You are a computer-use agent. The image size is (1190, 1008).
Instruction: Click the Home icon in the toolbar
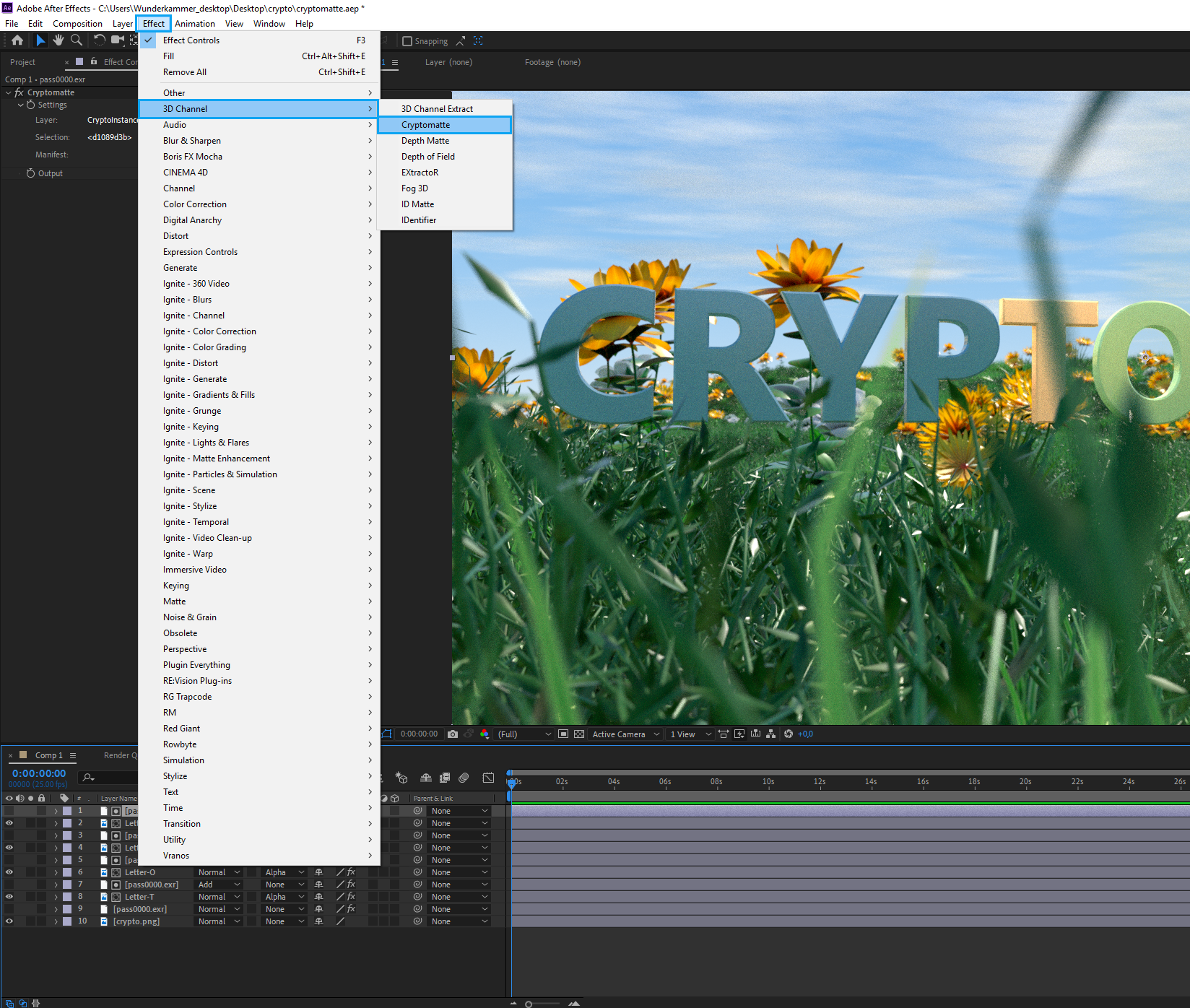click(17, 40)
